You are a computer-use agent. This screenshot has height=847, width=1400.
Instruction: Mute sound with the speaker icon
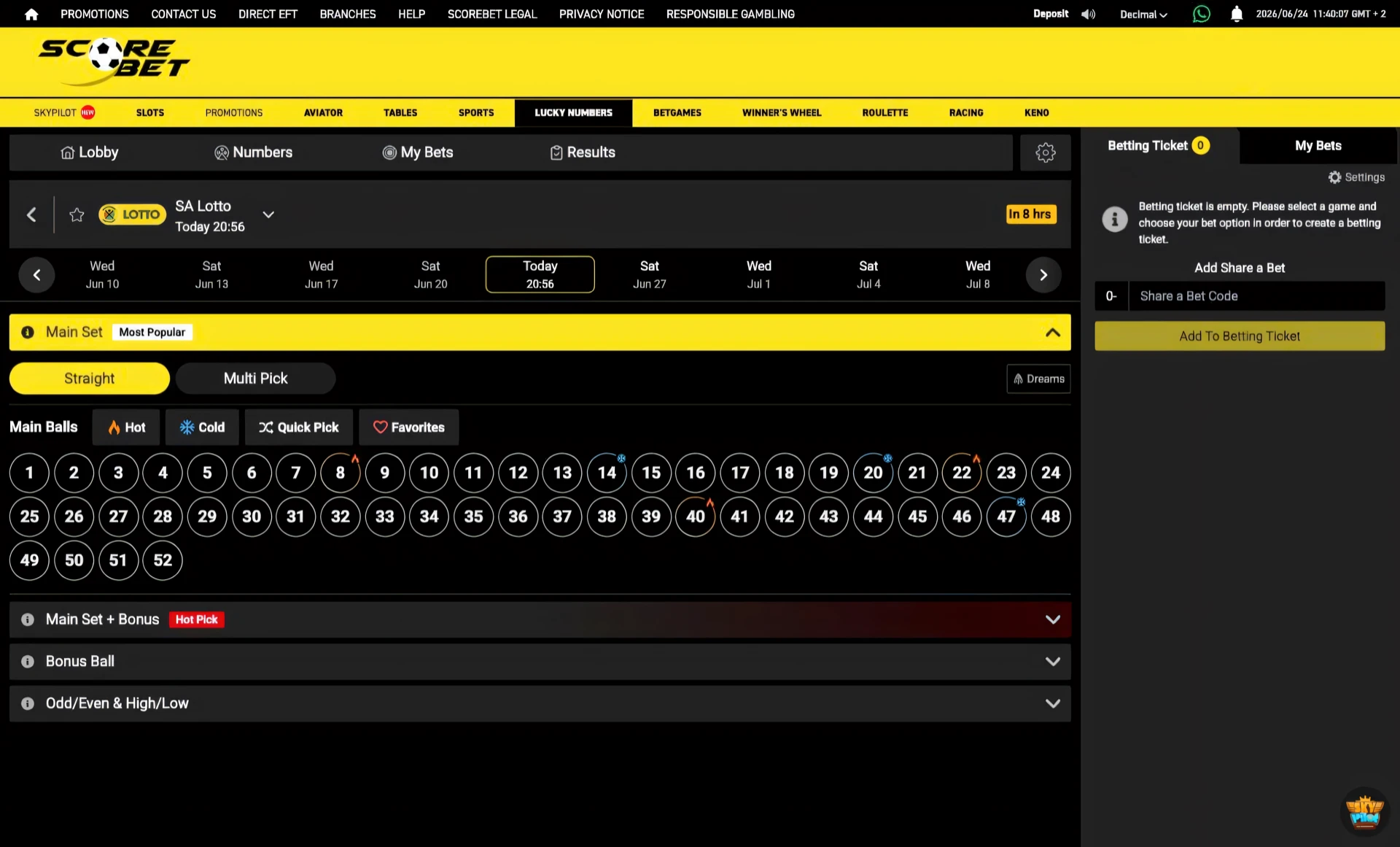(x=1088, y=14)
